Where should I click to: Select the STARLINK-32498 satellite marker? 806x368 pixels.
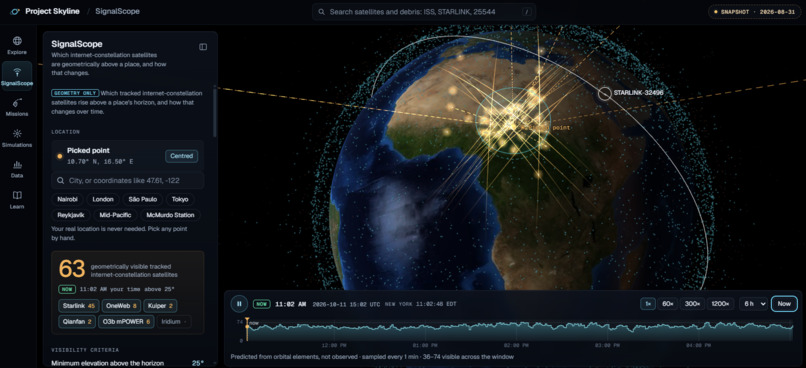604,93
